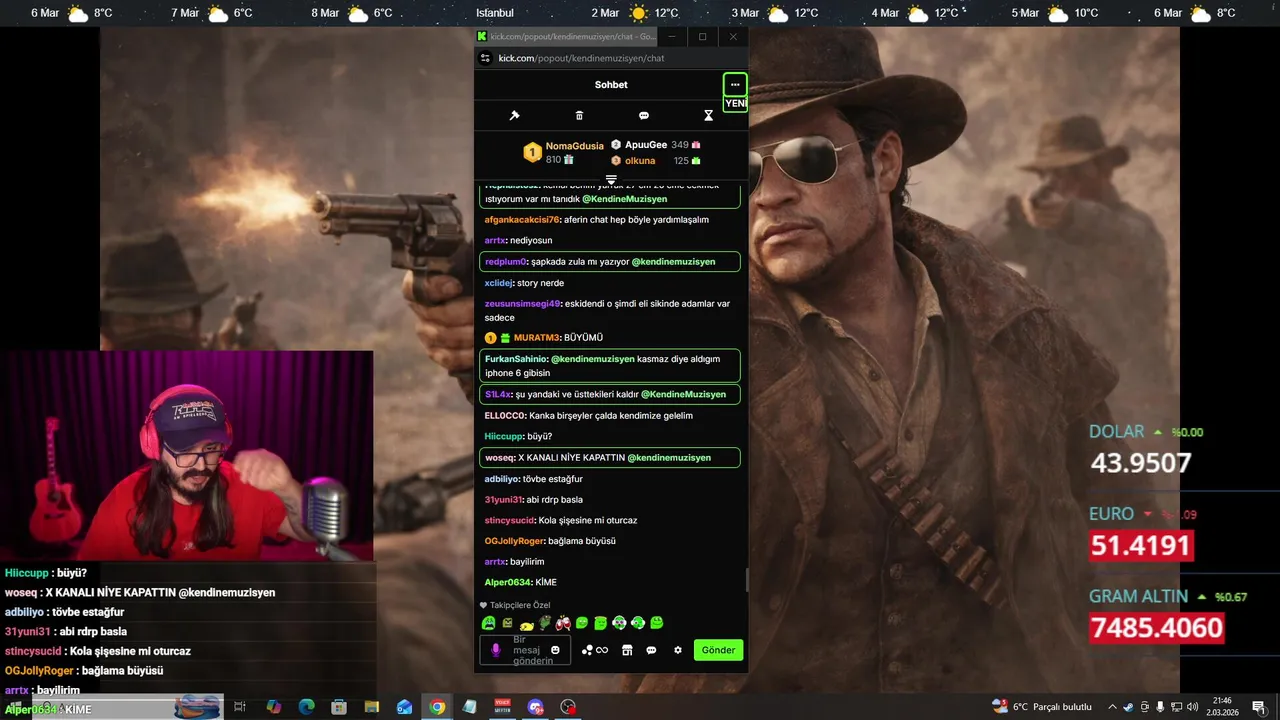
Task: Click the taskbar weather widget 'Parçalı bulutlu'
Action: click(x=1042, y=707)
